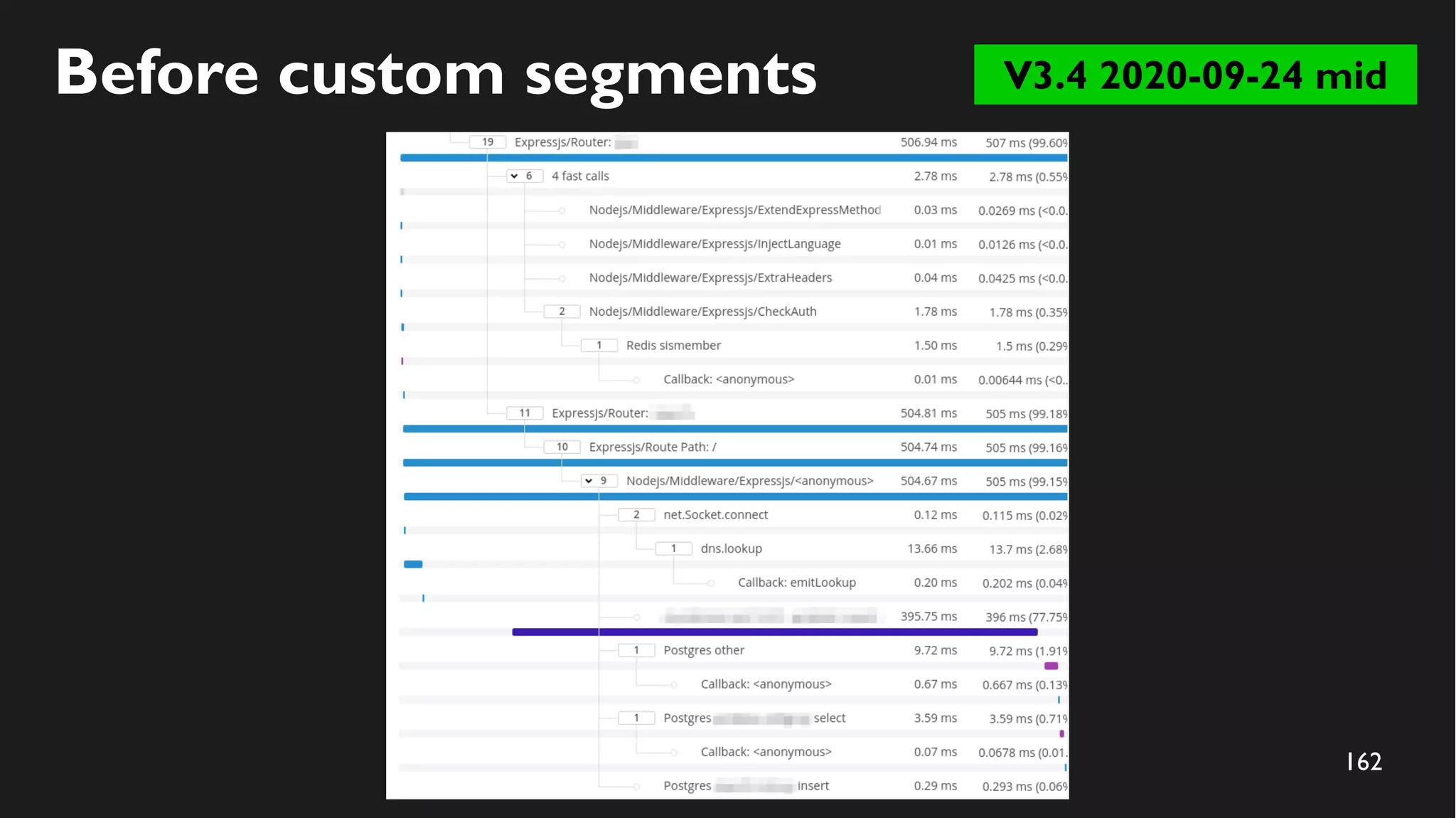1456x818 pixels.
Task: Click the top Expressjs/Router blue timeline bar
Action: 734,158
